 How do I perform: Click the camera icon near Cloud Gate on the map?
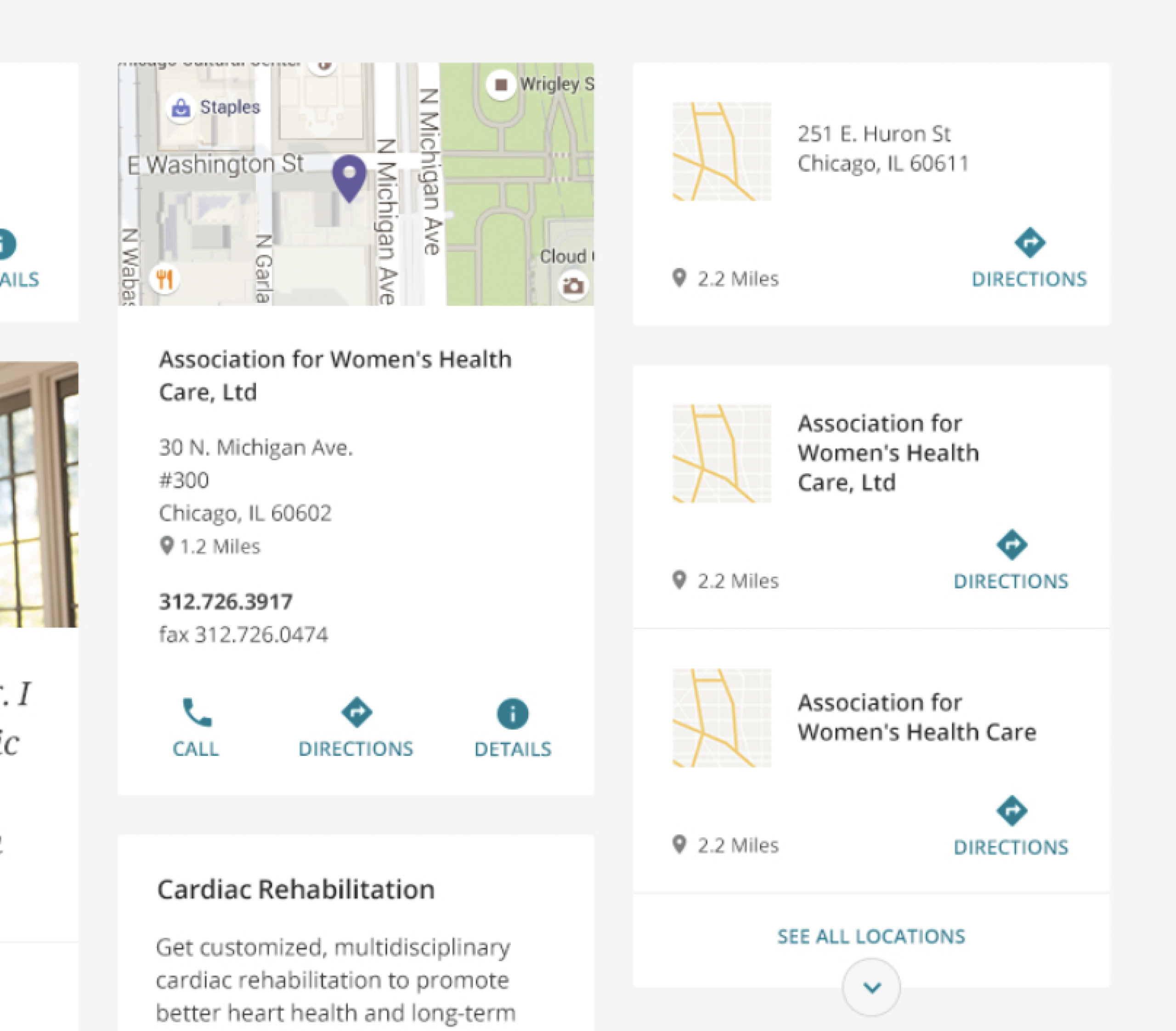(x=573, y=285)
